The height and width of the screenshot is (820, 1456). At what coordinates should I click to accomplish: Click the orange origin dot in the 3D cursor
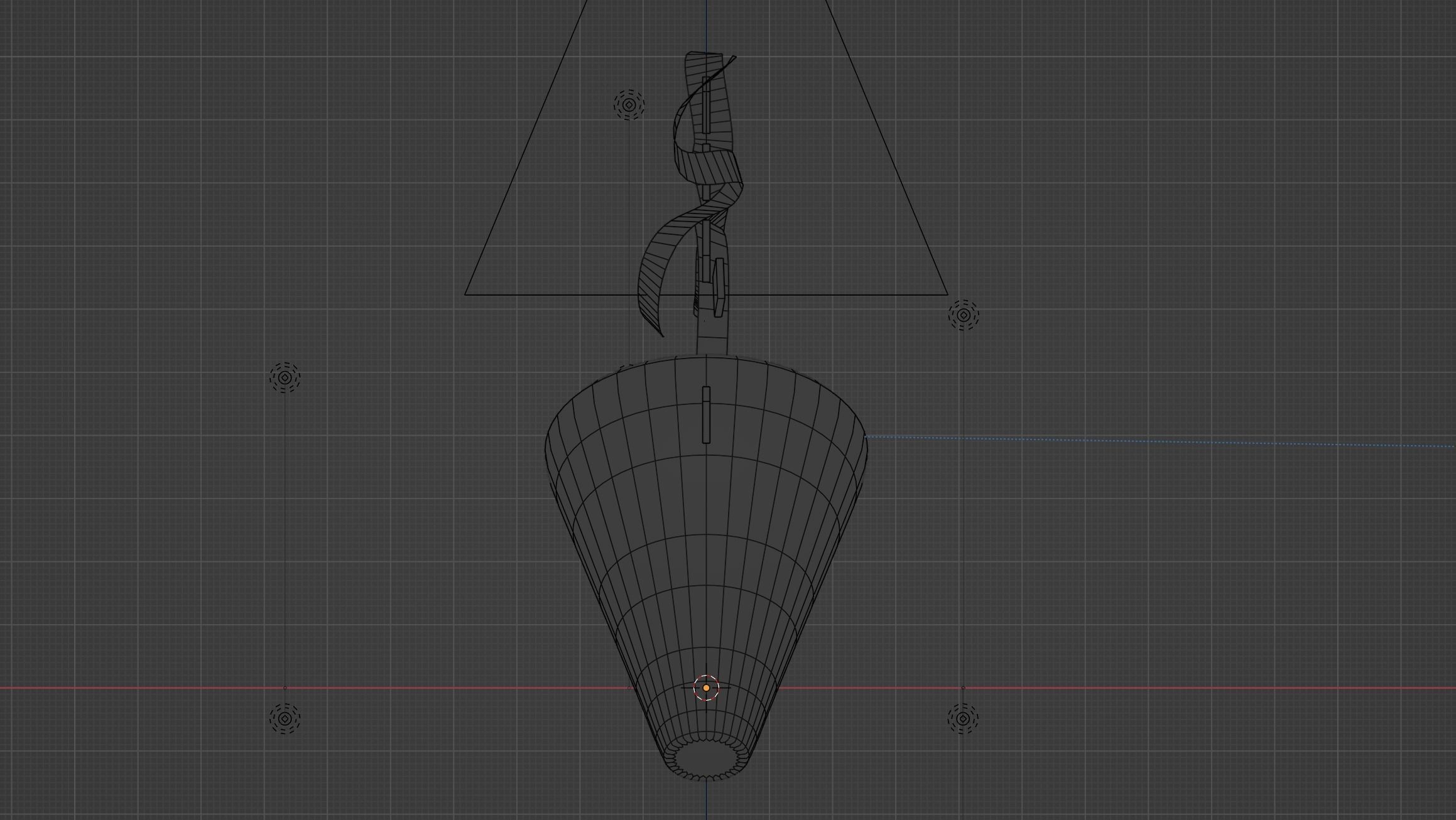pyautogui.click(x=706, y=688)
